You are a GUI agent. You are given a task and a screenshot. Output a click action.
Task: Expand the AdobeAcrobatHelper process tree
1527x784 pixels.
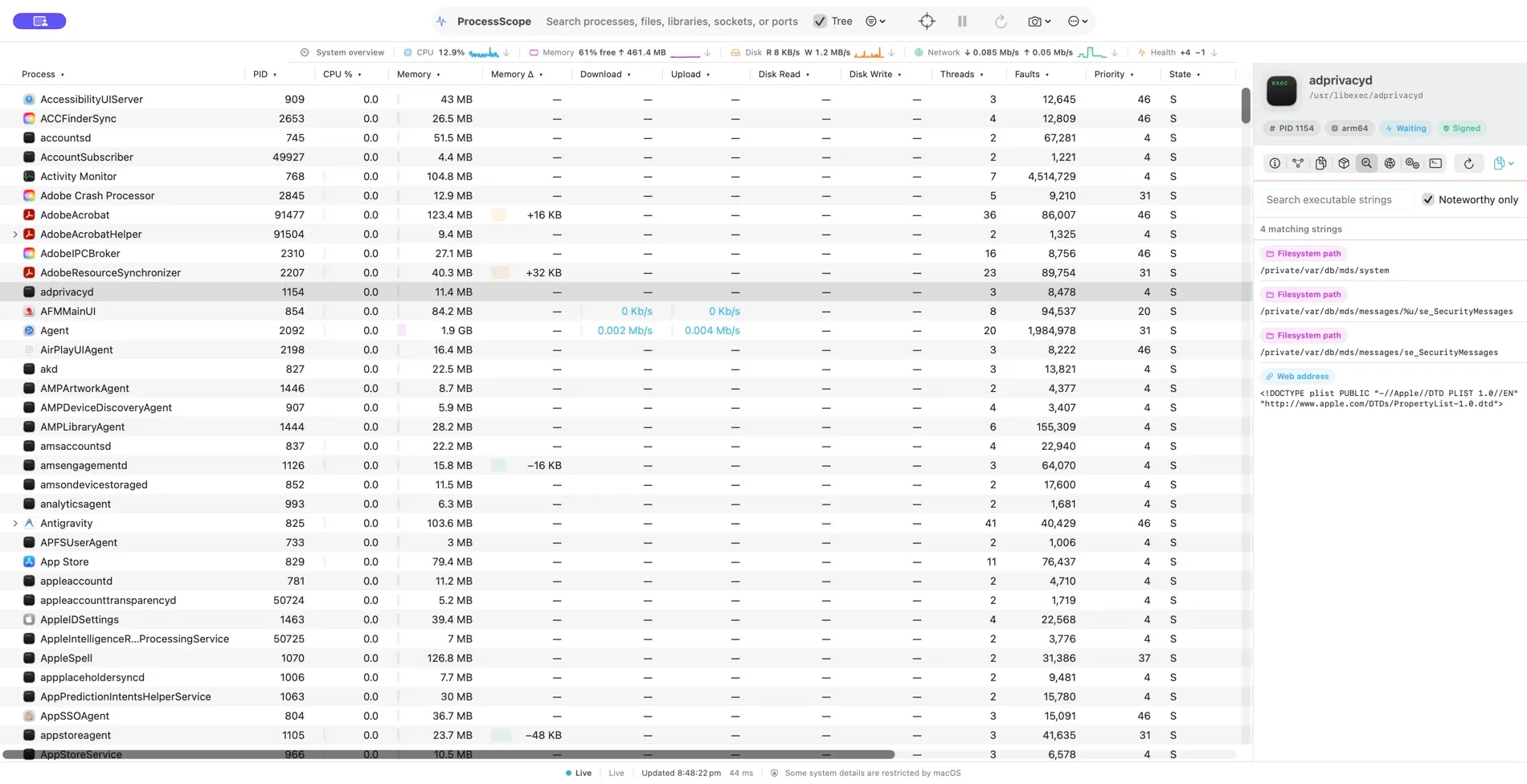[15, 234]
